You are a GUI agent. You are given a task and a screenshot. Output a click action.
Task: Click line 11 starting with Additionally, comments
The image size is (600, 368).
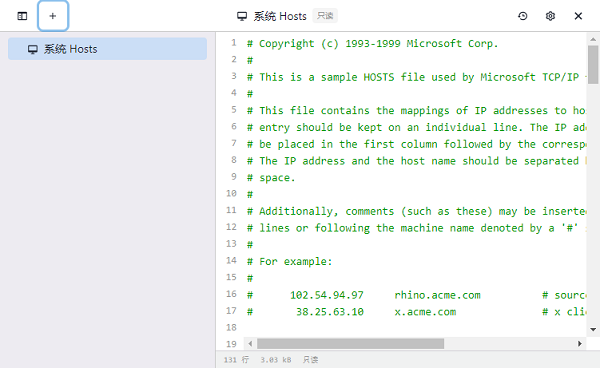pyautogui.click(x=416, y=212)
